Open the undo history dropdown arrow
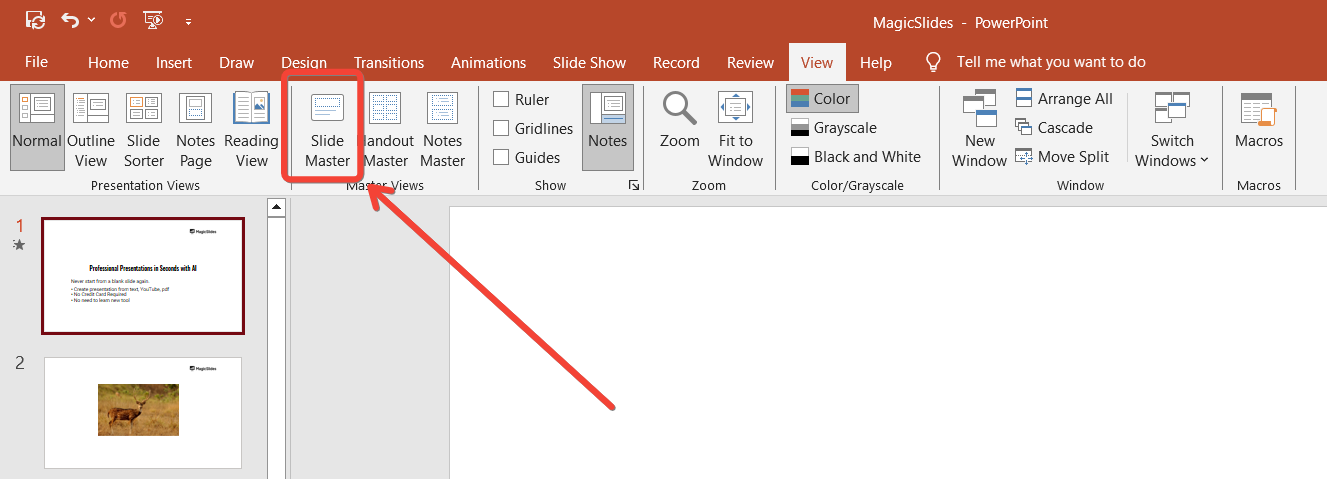The width and height of the screenshot is (1327, 479). coord(92,20)
